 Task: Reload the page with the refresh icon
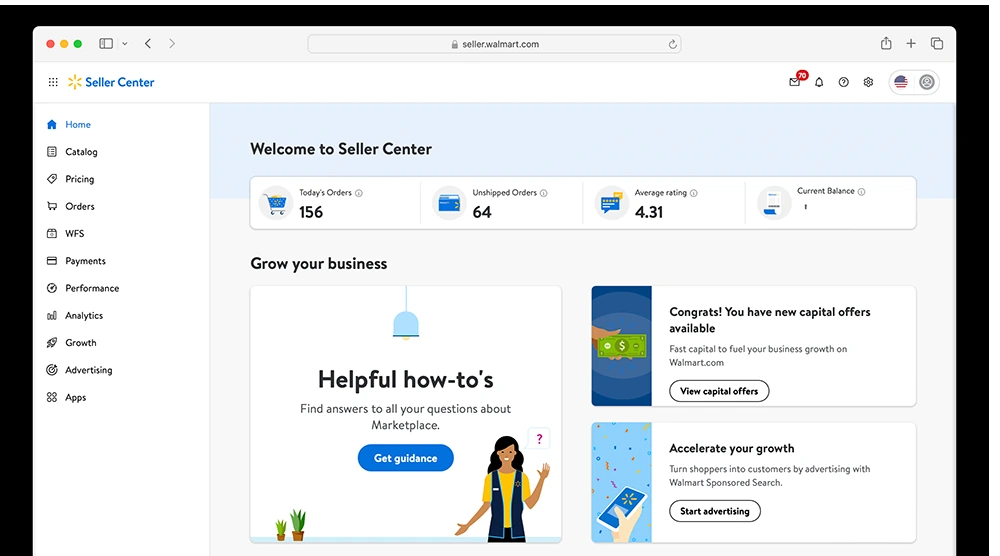(x=672, y=44)
